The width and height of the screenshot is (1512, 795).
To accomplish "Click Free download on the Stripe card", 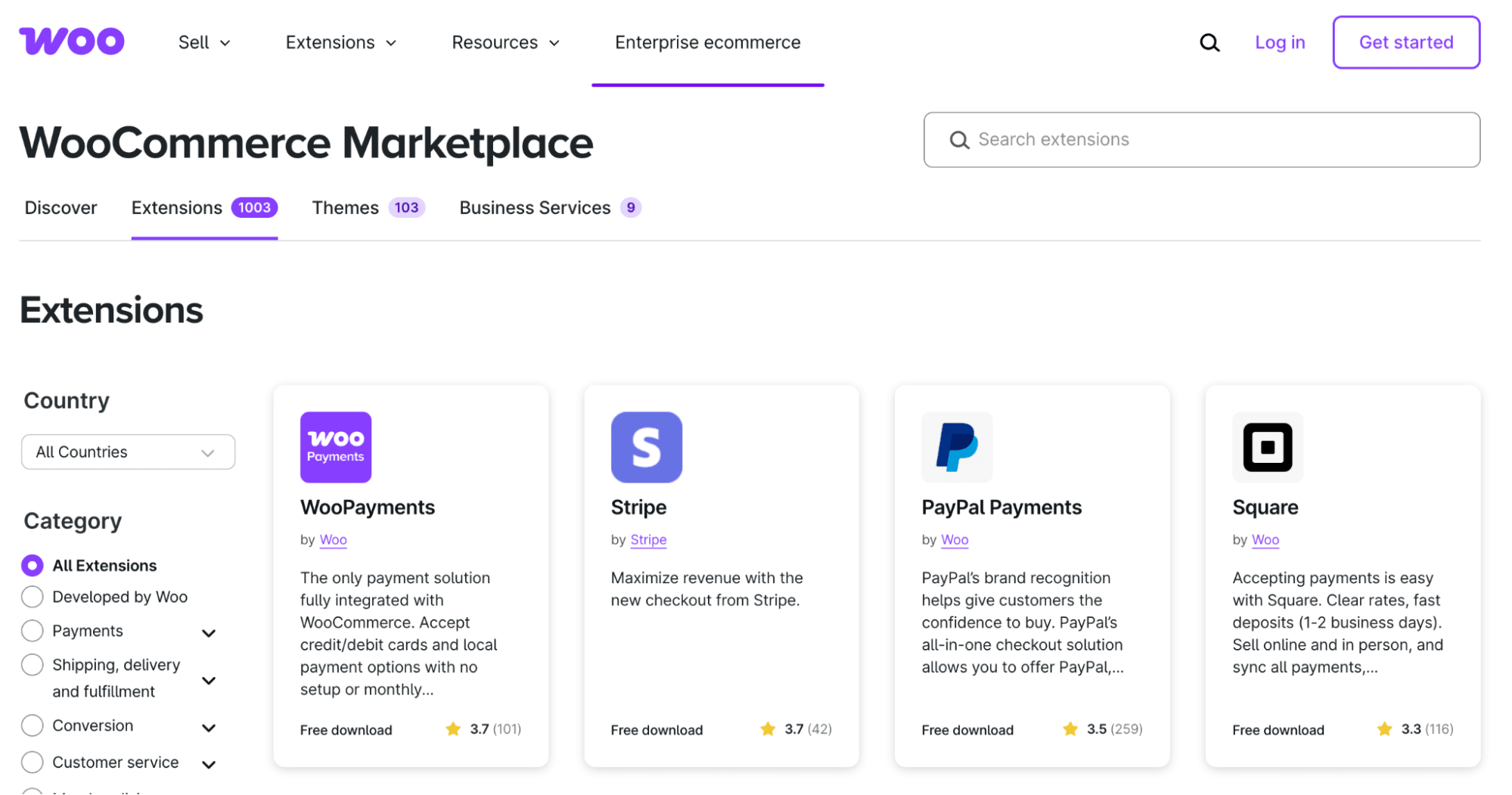I will pyautogui.click(x=657, y=730).
